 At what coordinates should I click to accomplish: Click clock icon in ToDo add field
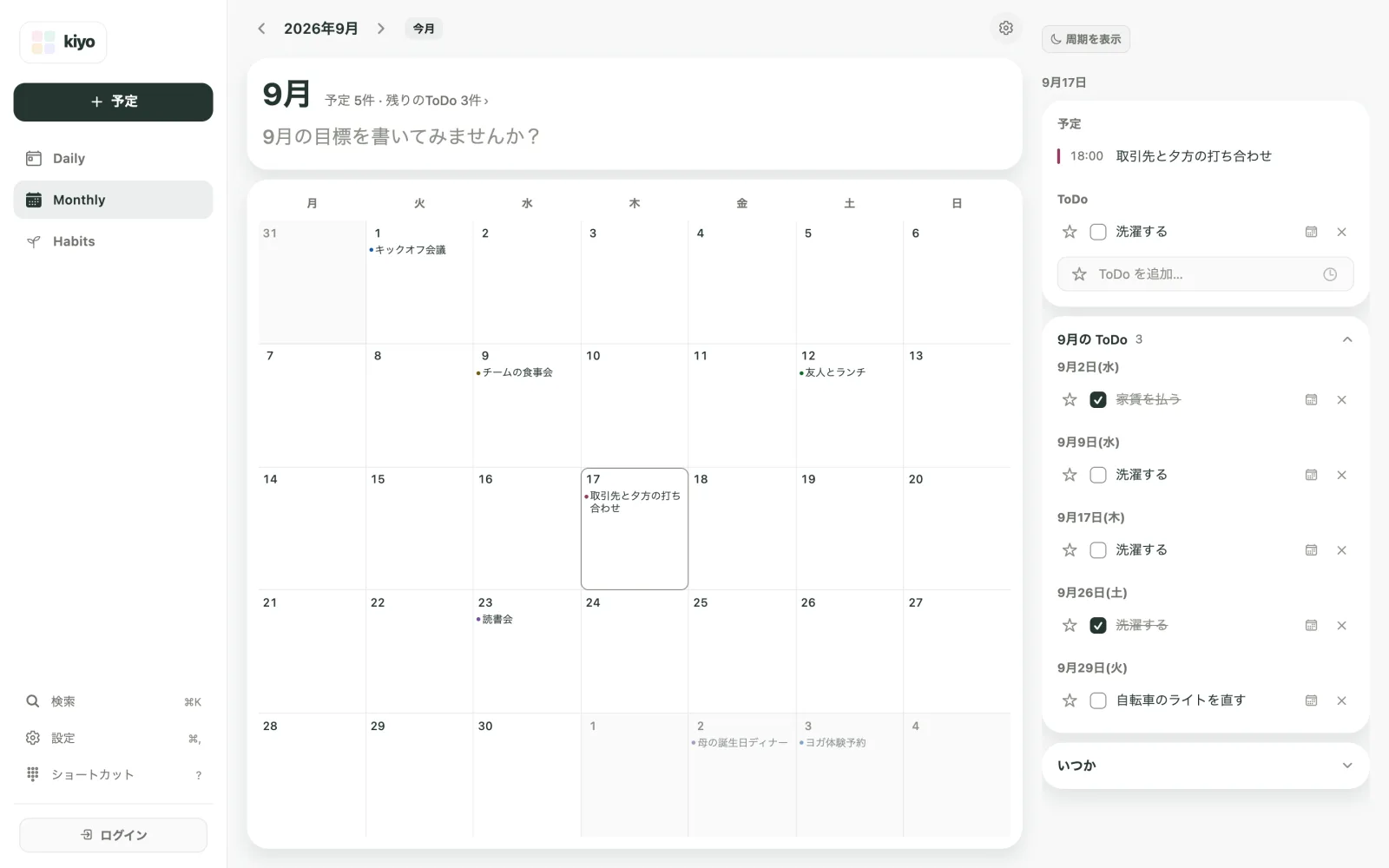(1329, 274)
